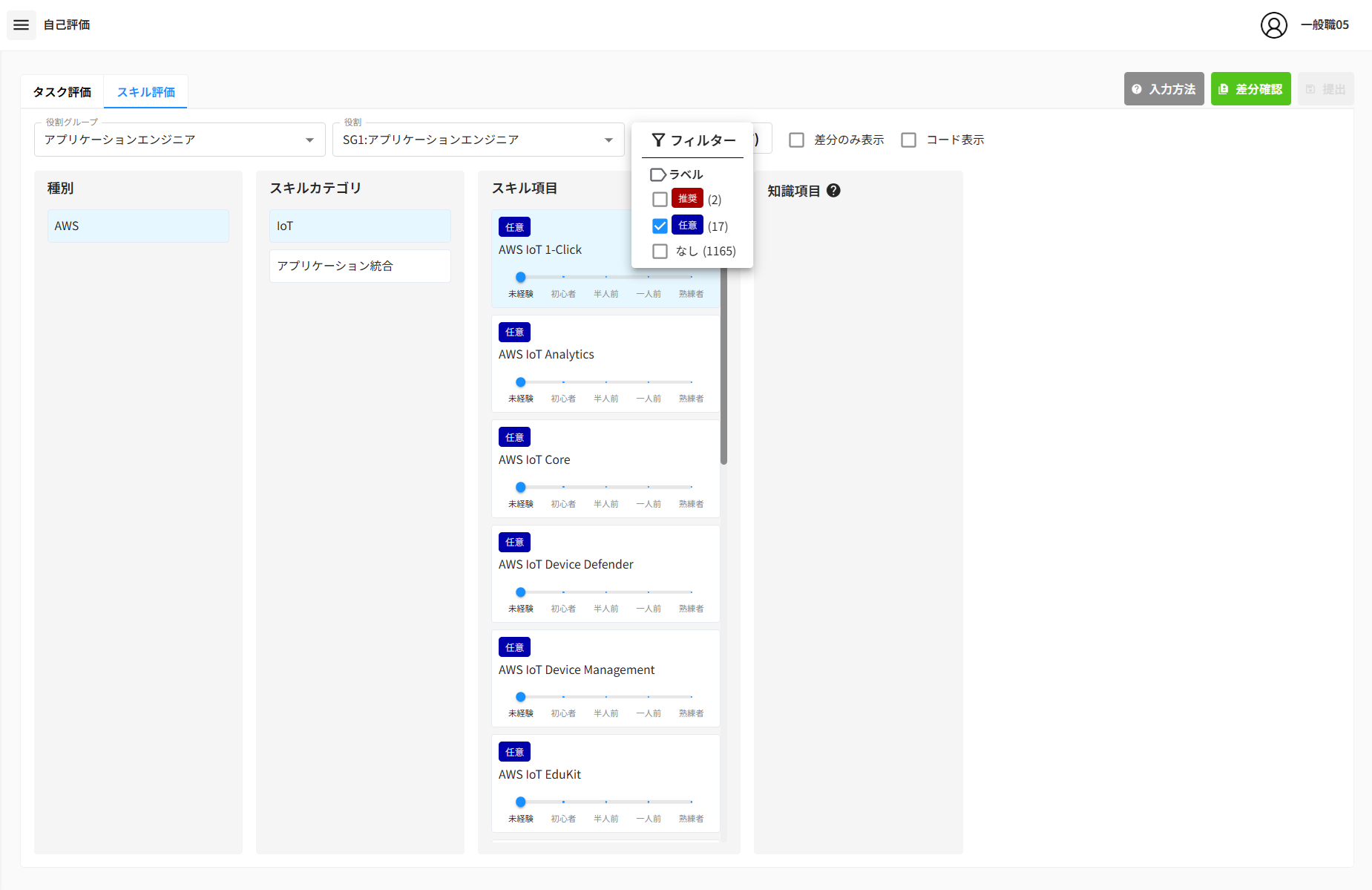Open the 役割 SG1 dropdown
This screenshot has width=1372, height=890.
(x=478, y=140)
